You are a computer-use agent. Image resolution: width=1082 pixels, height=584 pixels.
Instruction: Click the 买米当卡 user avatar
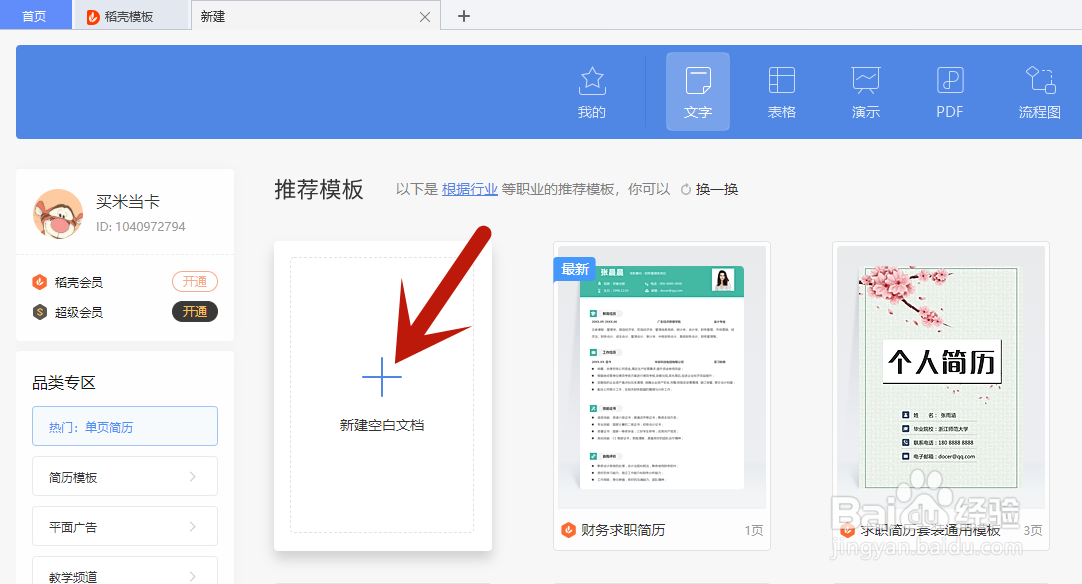click(58, 211)
